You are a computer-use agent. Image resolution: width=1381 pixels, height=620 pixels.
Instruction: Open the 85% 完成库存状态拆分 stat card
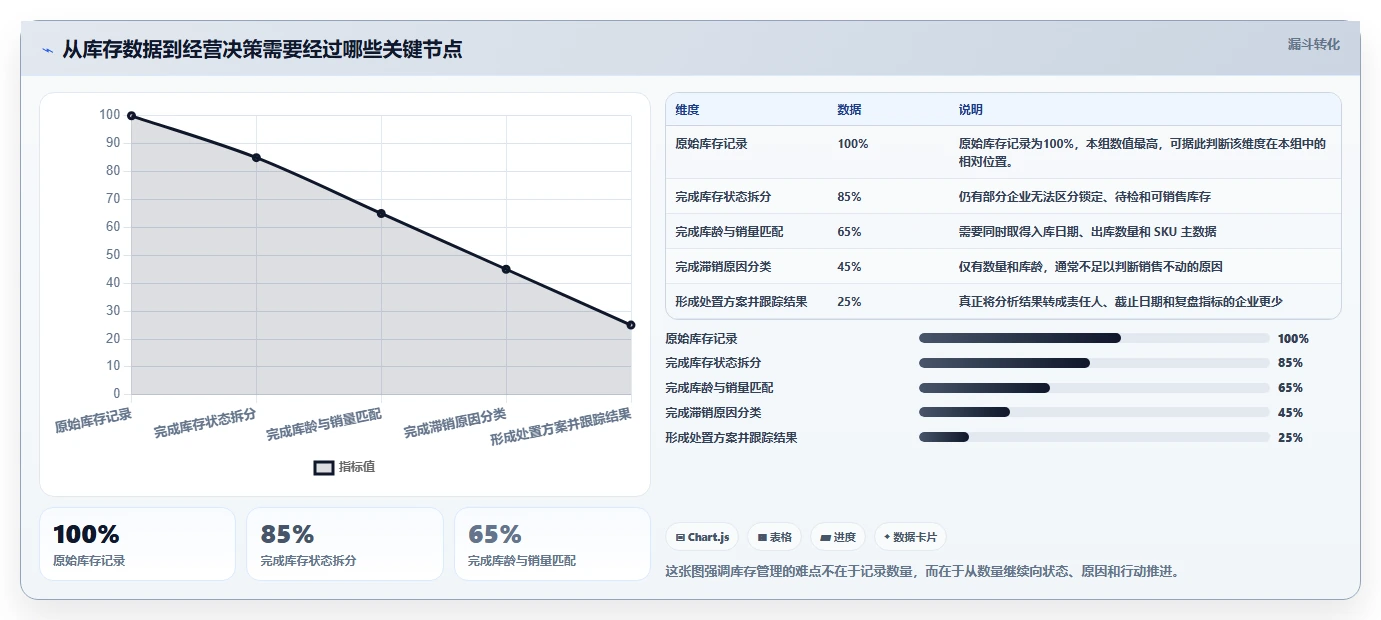pos(344,544)
